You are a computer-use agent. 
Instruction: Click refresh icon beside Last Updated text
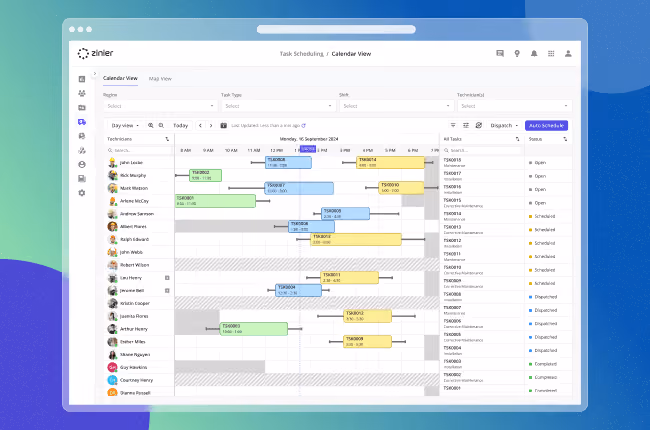[x=303, y=125]
